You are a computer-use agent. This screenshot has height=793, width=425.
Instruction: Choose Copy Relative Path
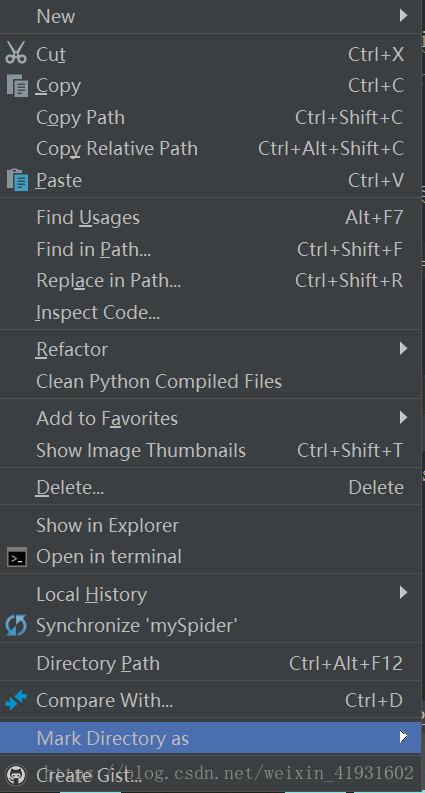210,149
